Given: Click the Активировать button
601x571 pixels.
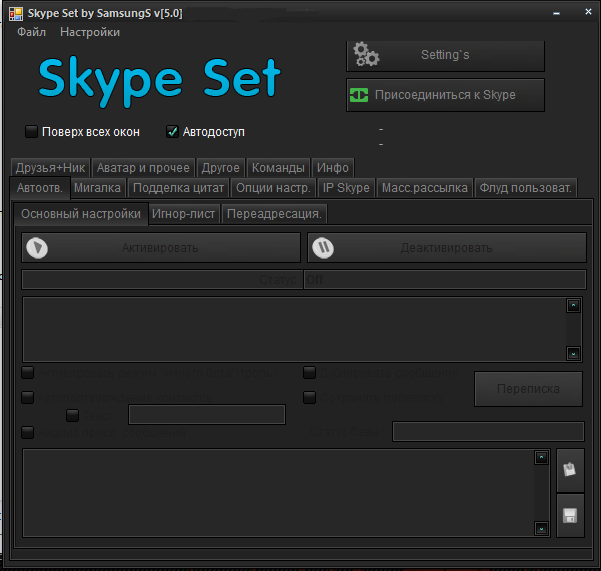Looking at the screenshot, I should tap(161, 248).
